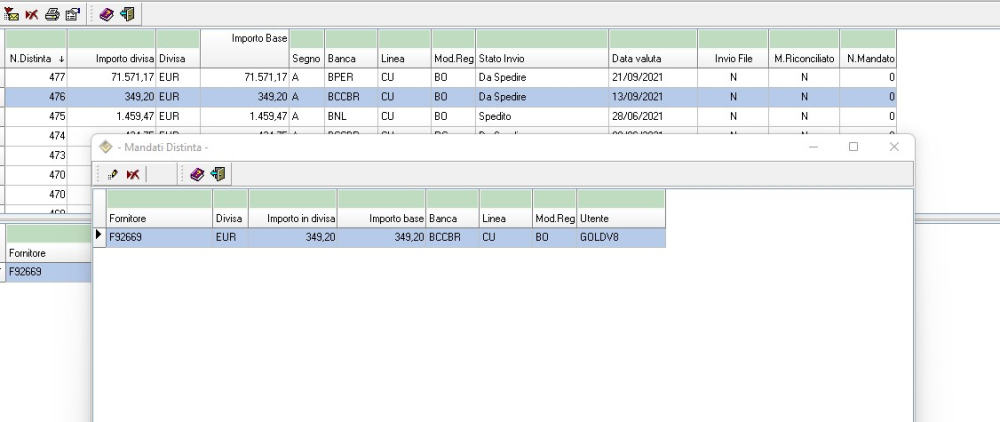Open the print setup icon beside printer
The image size is (1000, 422).
(x=72, y=14)
